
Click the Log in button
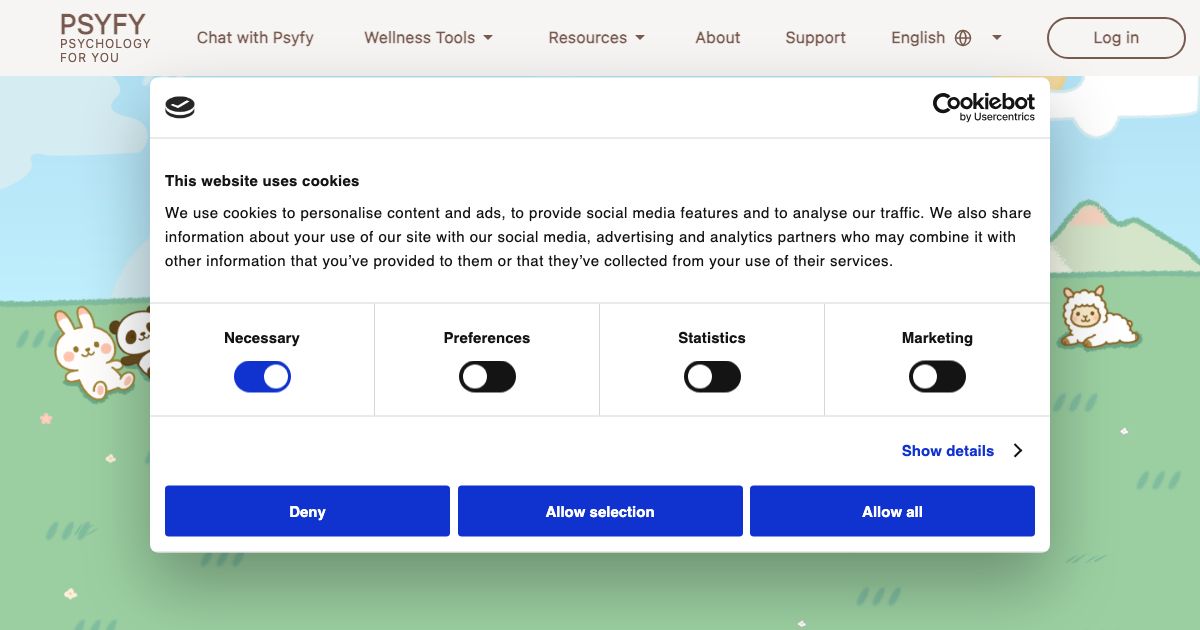[1116, 38]
